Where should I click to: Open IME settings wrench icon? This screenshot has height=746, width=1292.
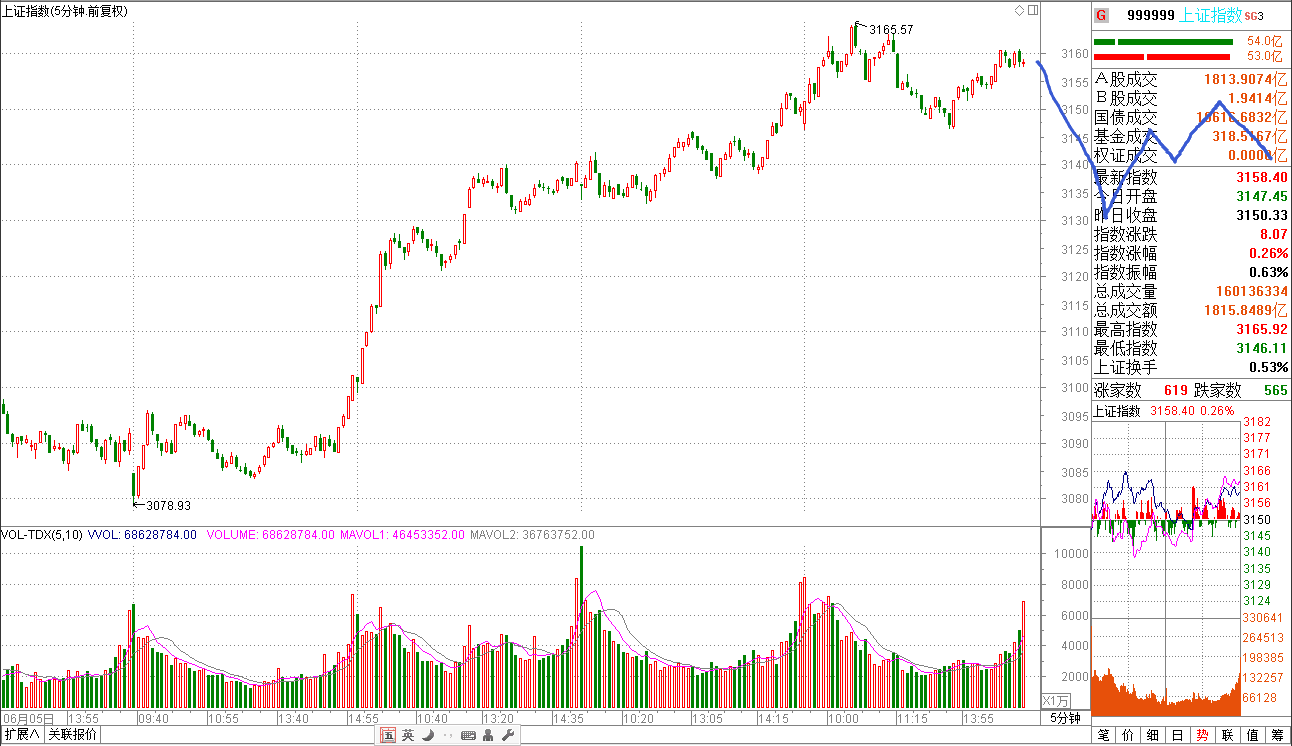[506, 736]
